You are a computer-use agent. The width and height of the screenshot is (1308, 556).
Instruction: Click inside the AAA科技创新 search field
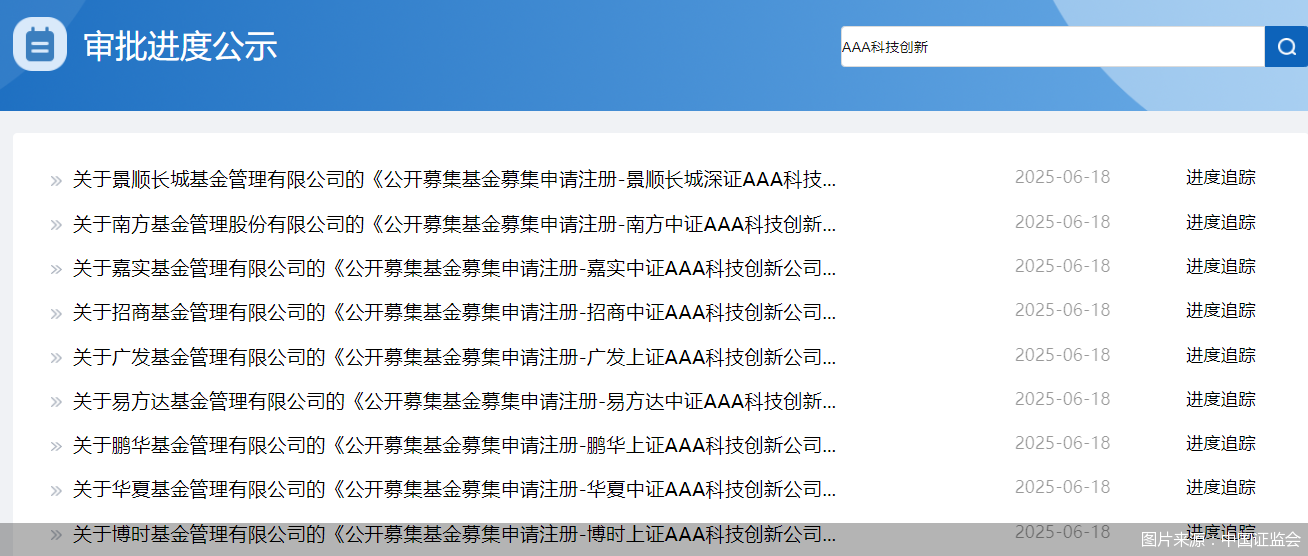[1050, 47]
